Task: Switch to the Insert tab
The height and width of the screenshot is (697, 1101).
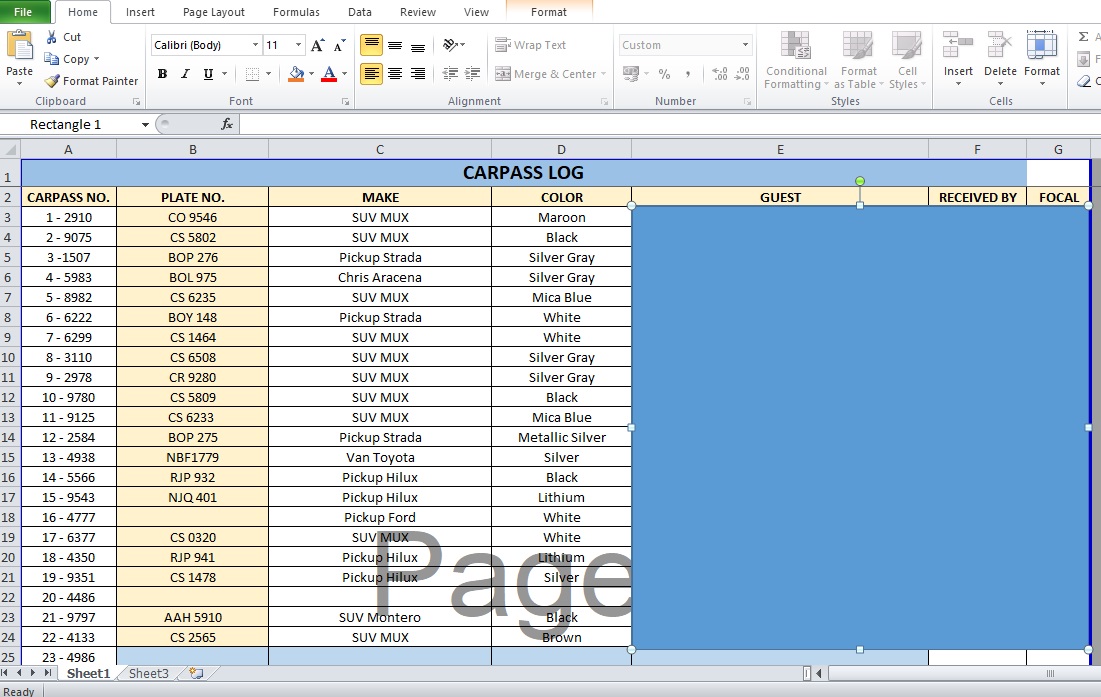Action: [x=140, y=12]
